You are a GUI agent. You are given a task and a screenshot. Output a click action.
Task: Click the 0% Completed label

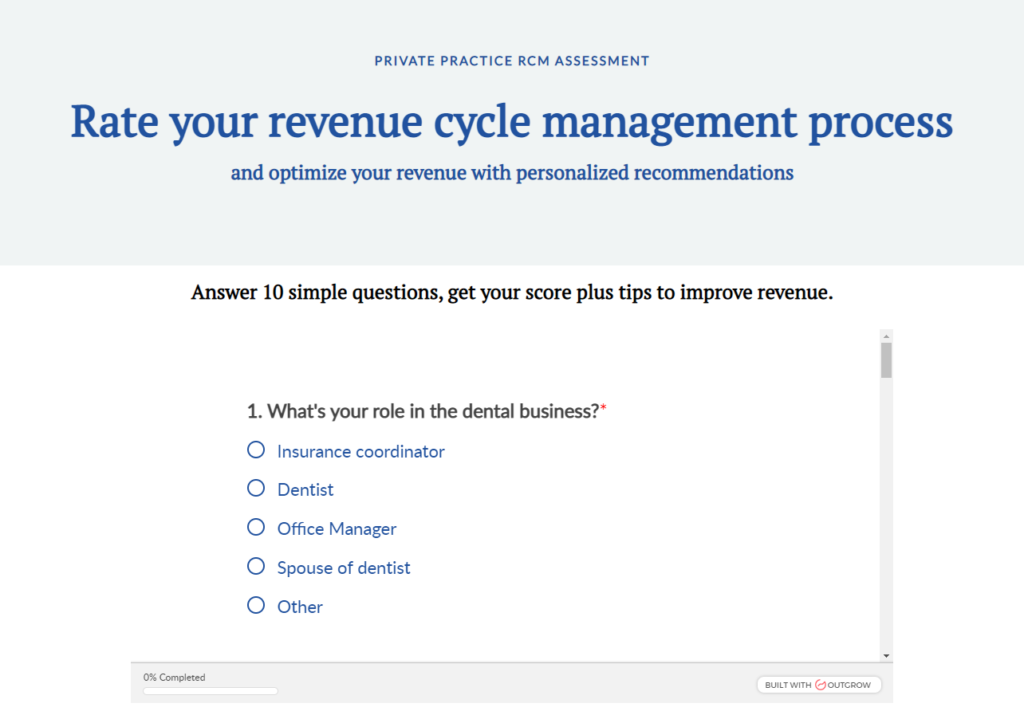(x=175, y=677)
